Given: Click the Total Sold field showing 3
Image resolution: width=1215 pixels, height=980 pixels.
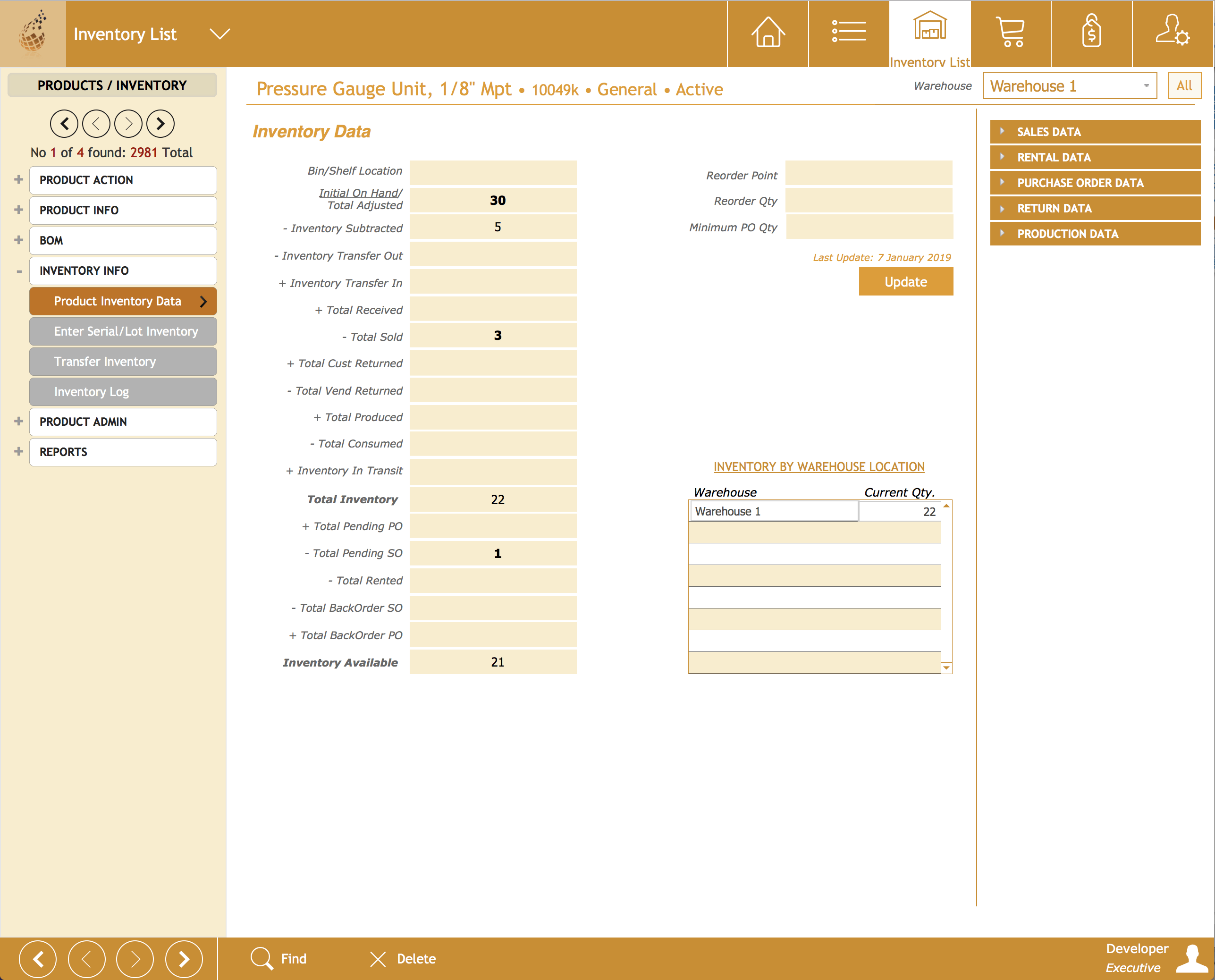Looking at the screenshot, I should pos(493,335).
